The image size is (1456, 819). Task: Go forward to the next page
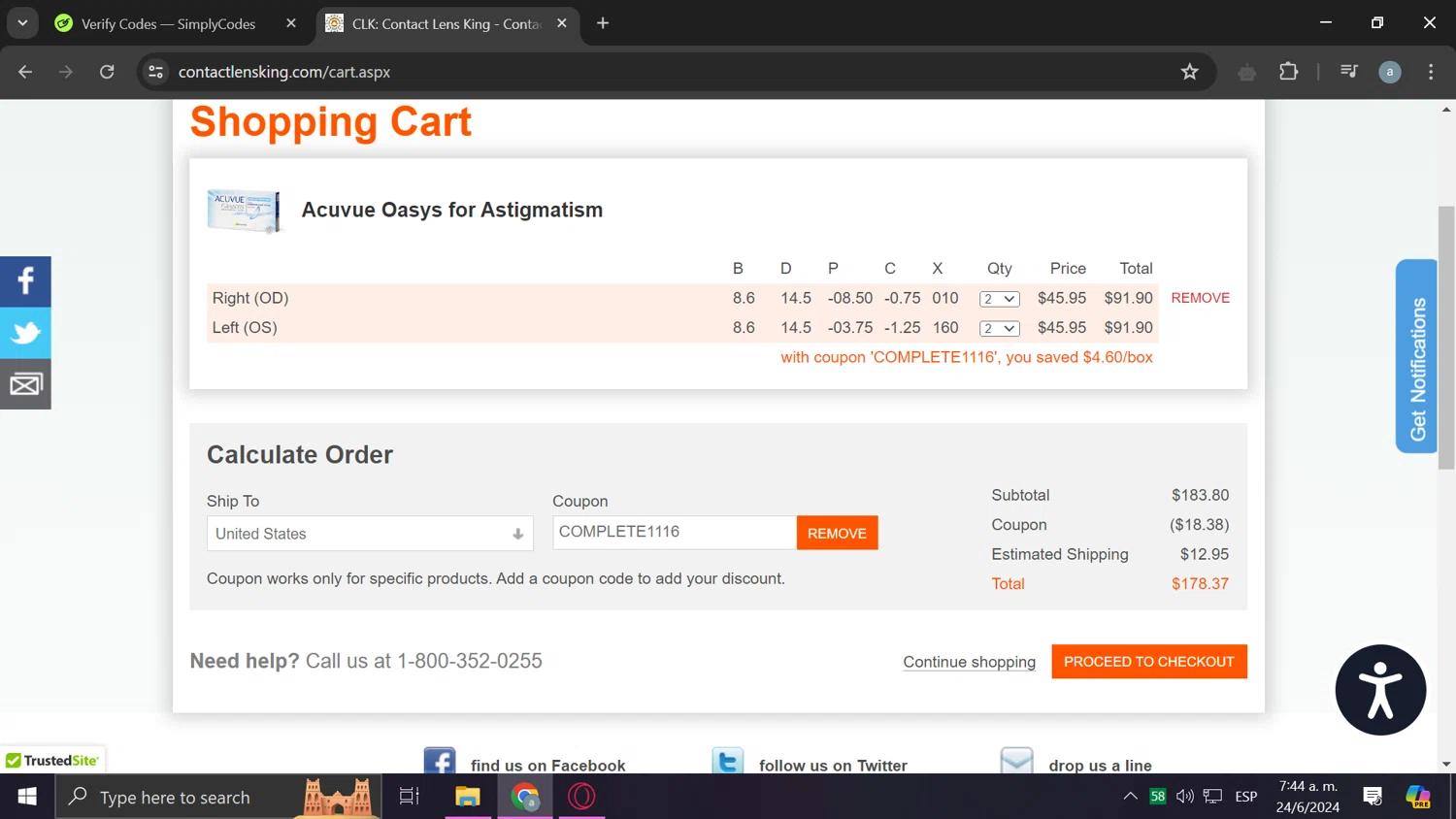(x=66, y=72)
